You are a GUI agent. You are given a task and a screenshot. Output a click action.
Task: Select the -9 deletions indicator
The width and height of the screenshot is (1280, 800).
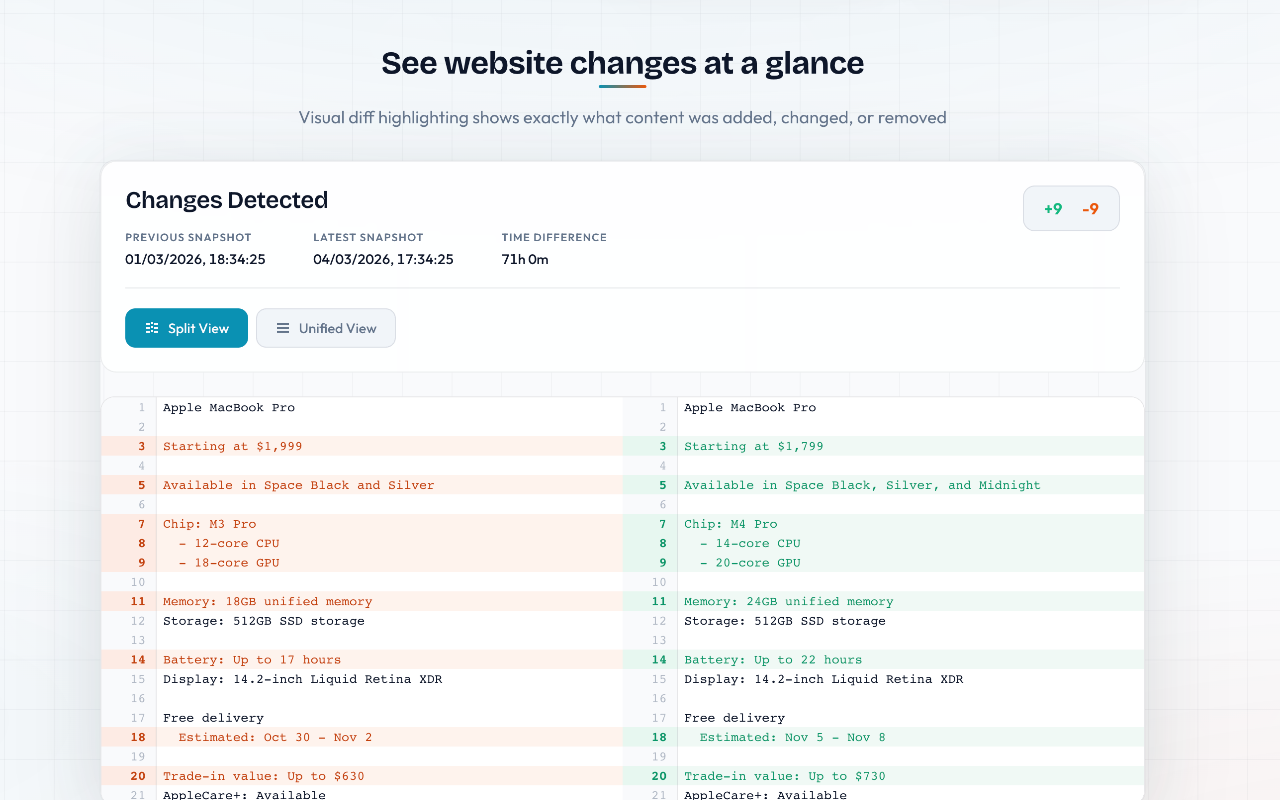(x=1090, y=208)
